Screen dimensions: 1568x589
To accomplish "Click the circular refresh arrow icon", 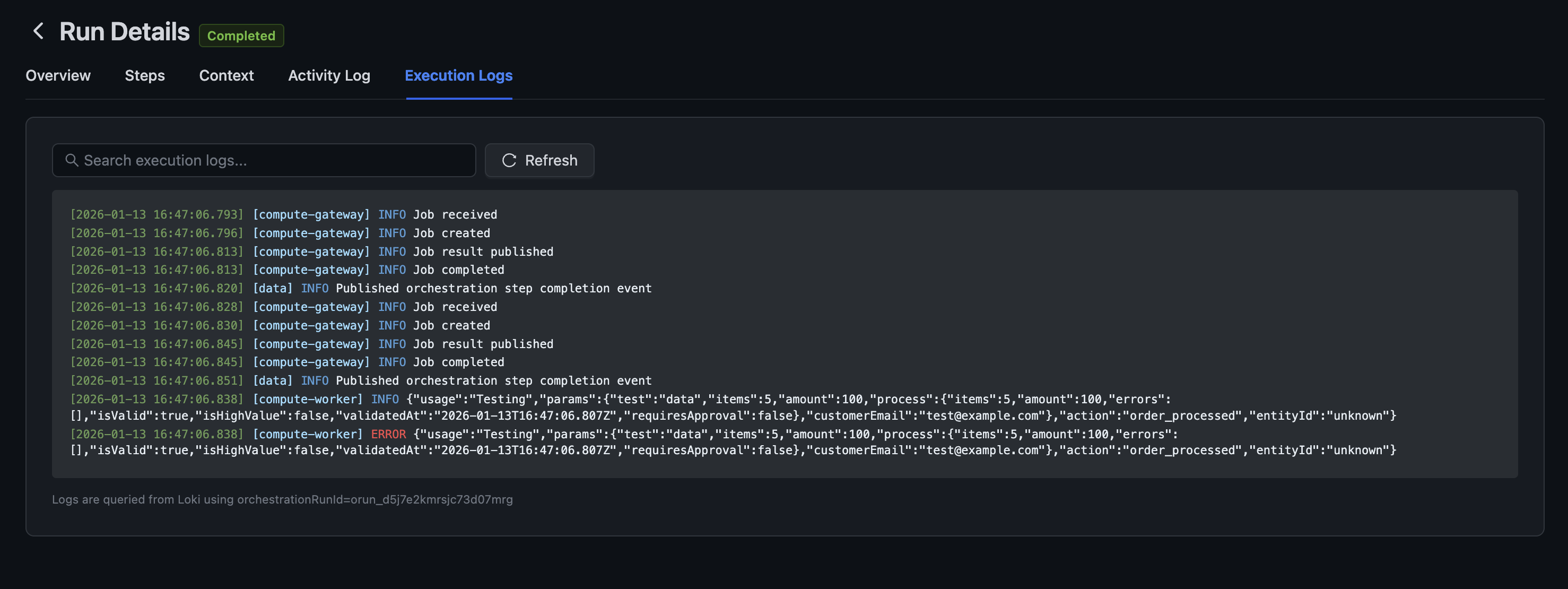I will (509, 160).
